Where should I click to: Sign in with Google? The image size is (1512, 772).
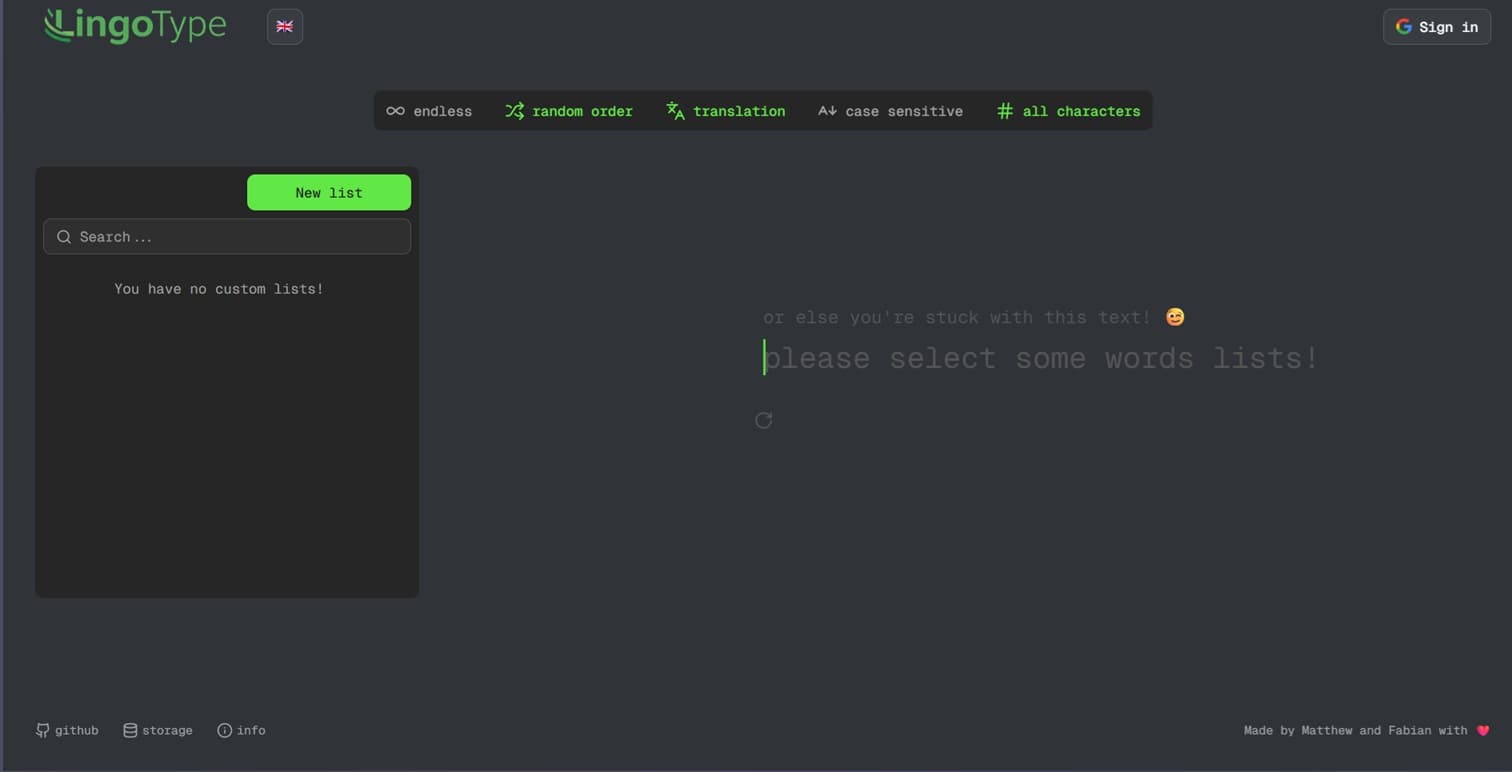click(1437, 27)
